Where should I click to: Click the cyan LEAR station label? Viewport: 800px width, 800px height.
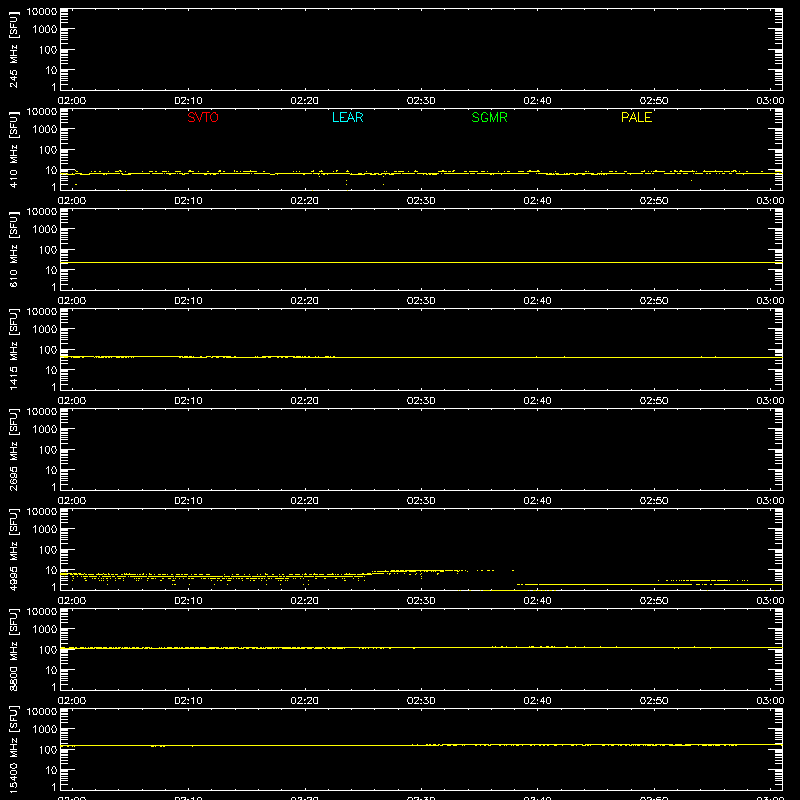[x=347, y=117]
